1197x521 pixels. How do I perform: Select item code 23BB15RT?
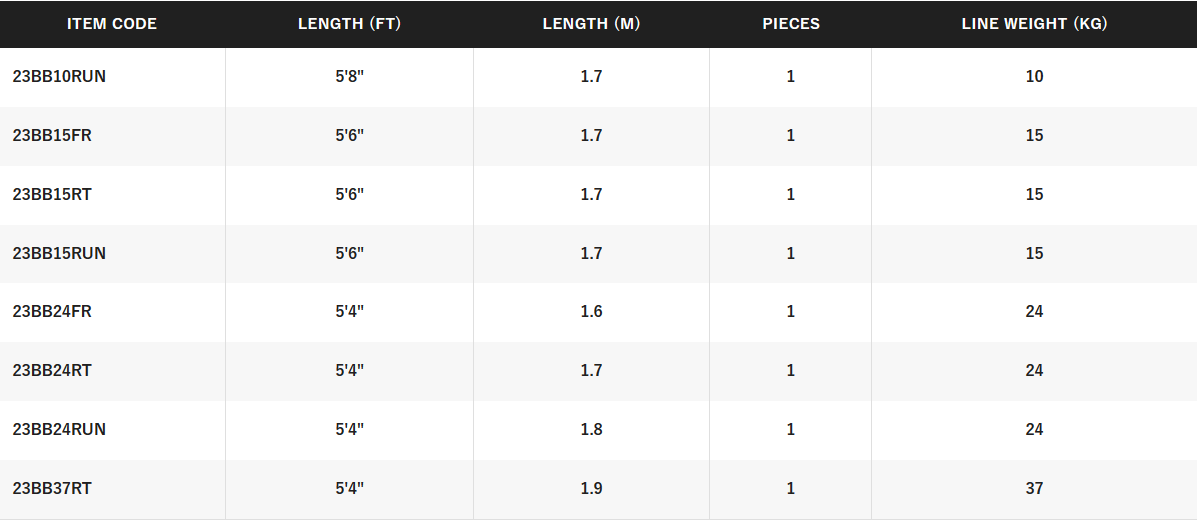point(52,195)
